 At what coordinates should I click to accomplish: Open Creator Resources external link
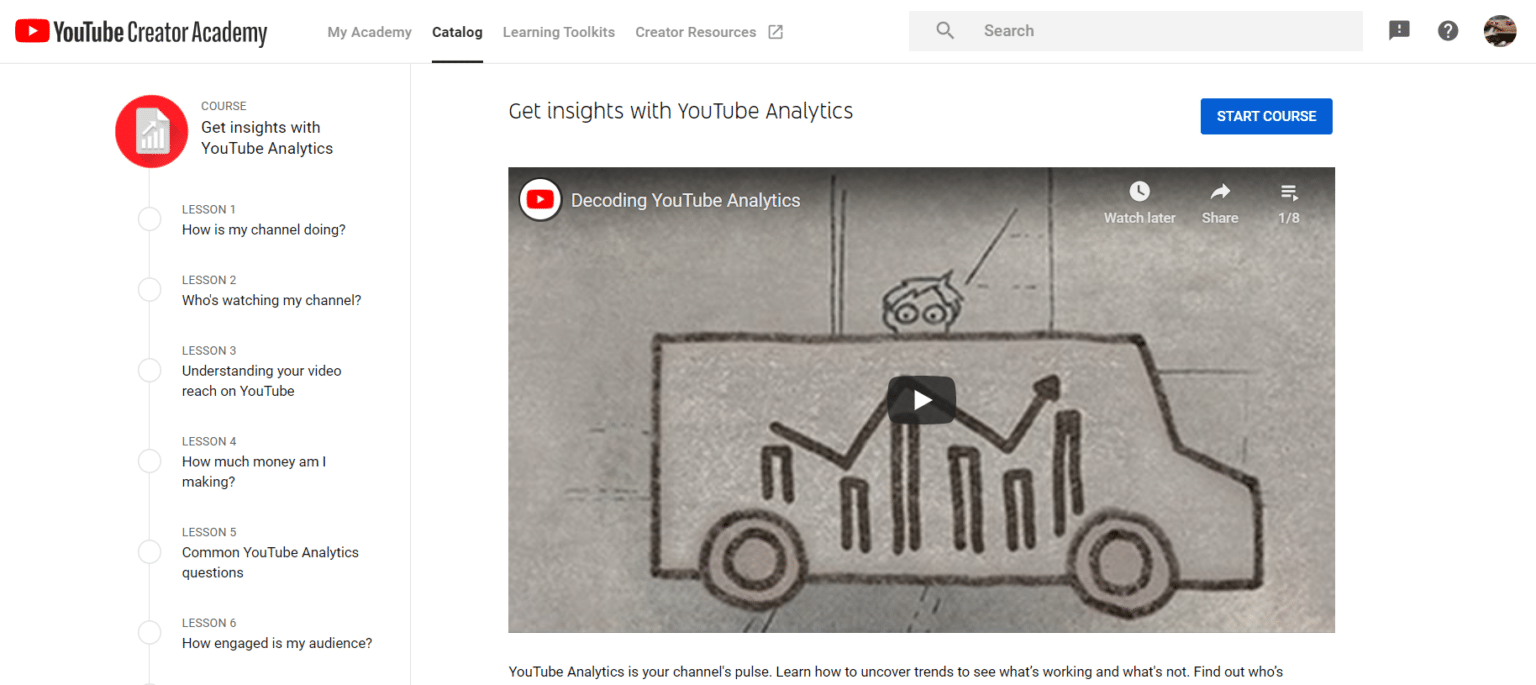[x=709, y=32]
